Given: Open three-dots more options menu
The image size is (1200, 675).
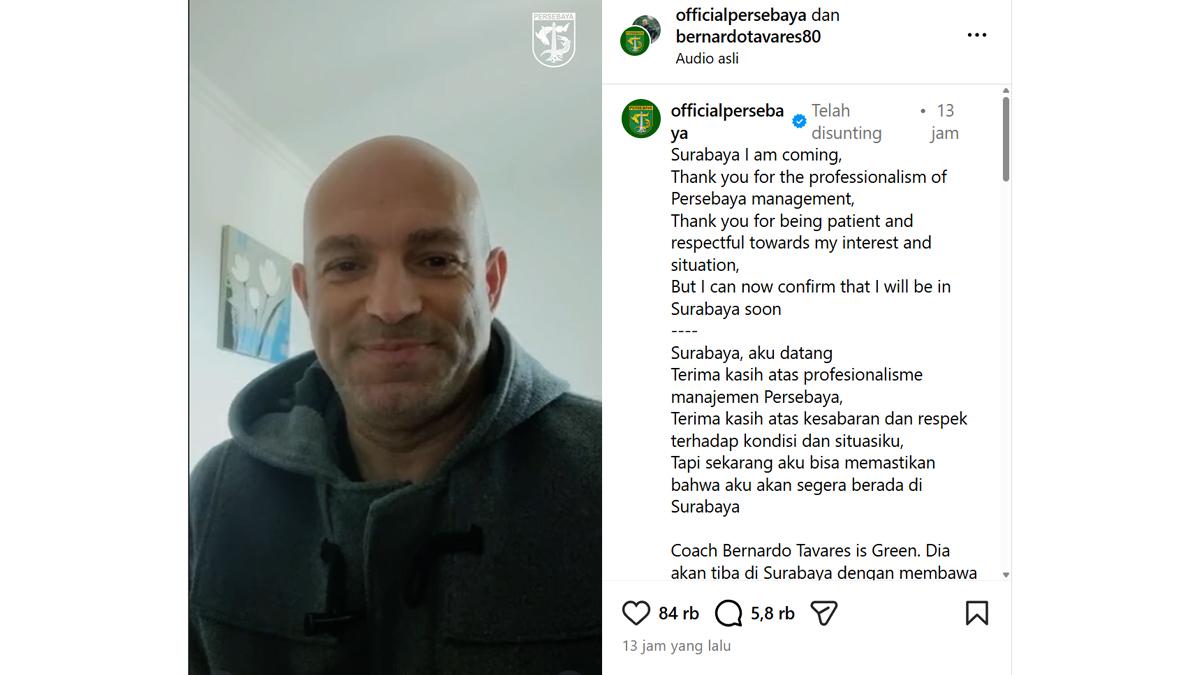Looking at the screenshot, I should (x=977, y=35).
